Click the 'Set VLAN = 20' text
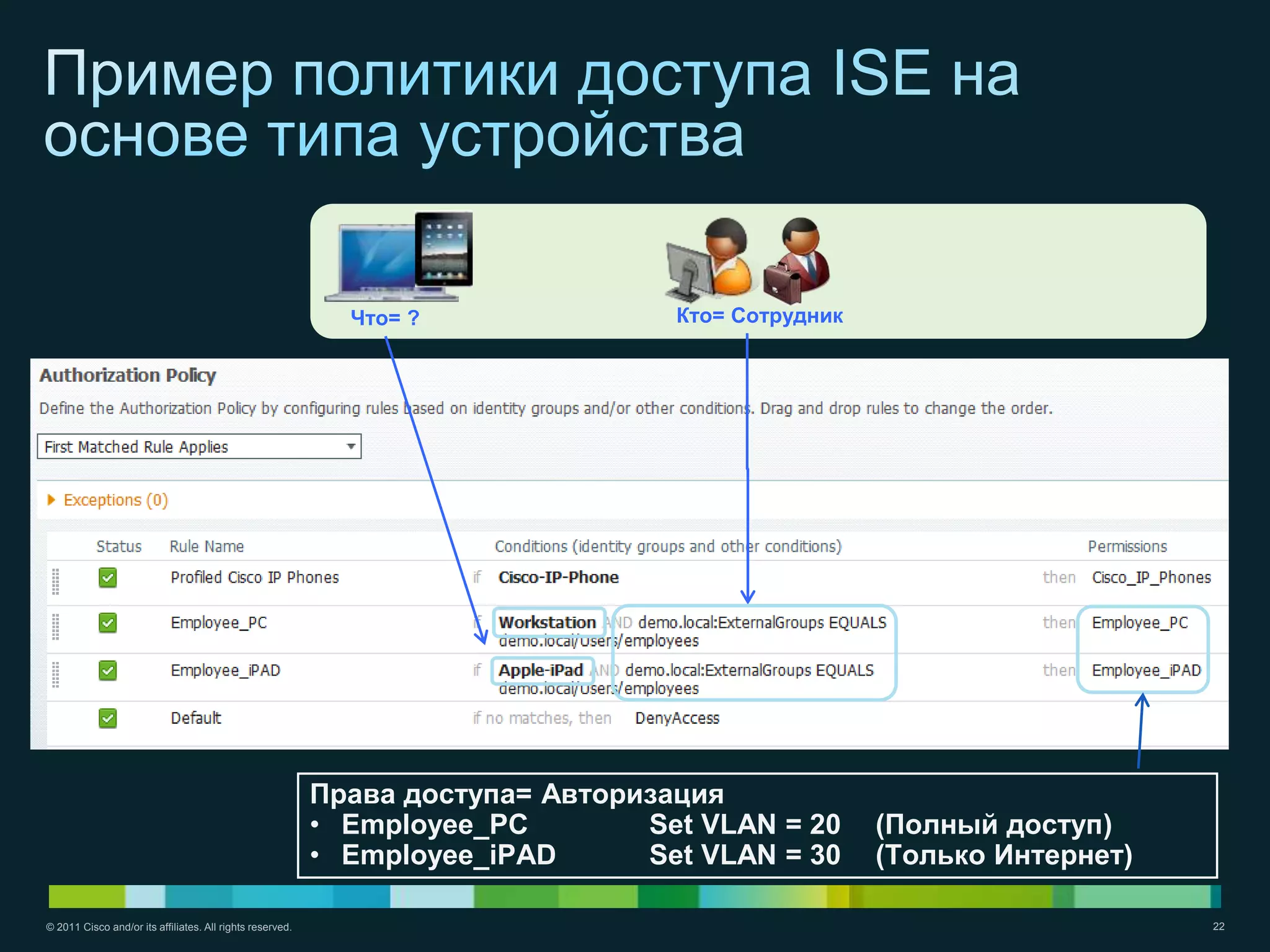 [x=745, y=825]
